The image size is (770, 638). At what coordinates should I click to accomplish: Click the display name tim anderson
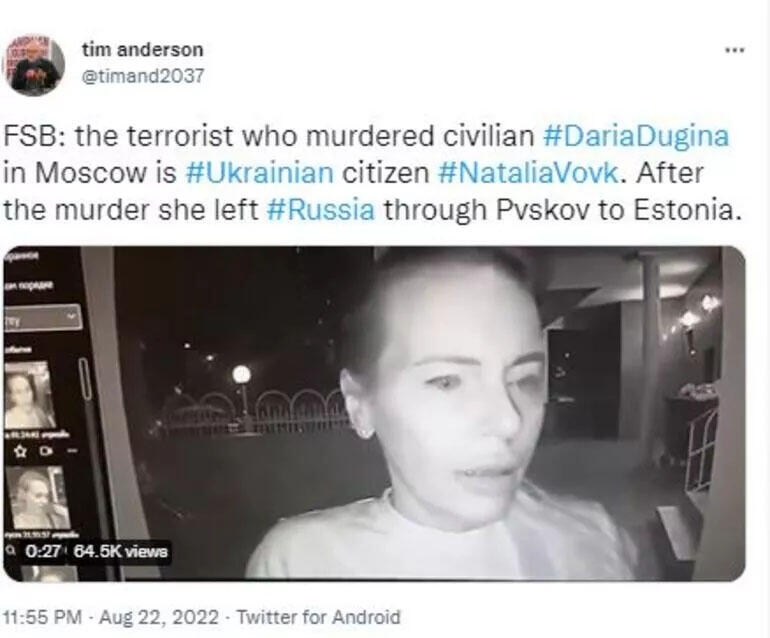[142, 50]
